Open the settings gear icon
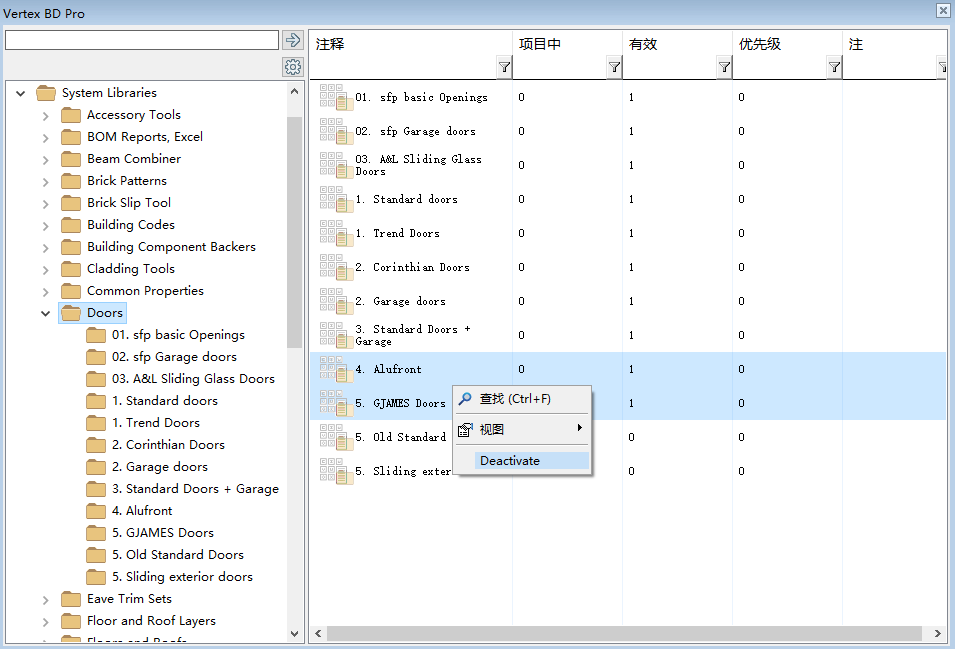955x649 pixels. (x=293, y=66)
